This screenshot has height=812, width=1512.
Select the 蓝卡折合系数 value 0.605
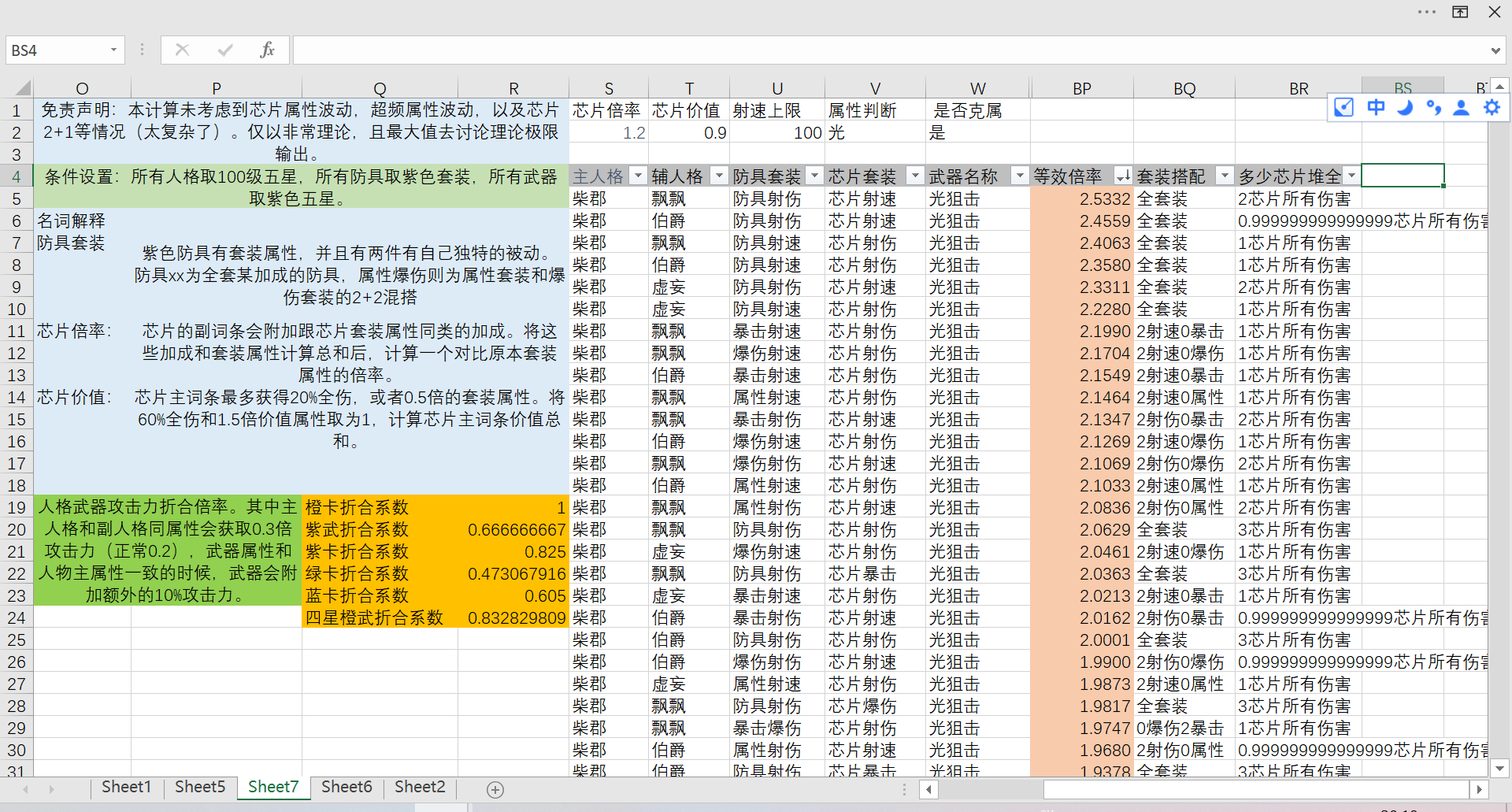click(x=513, y=595)
